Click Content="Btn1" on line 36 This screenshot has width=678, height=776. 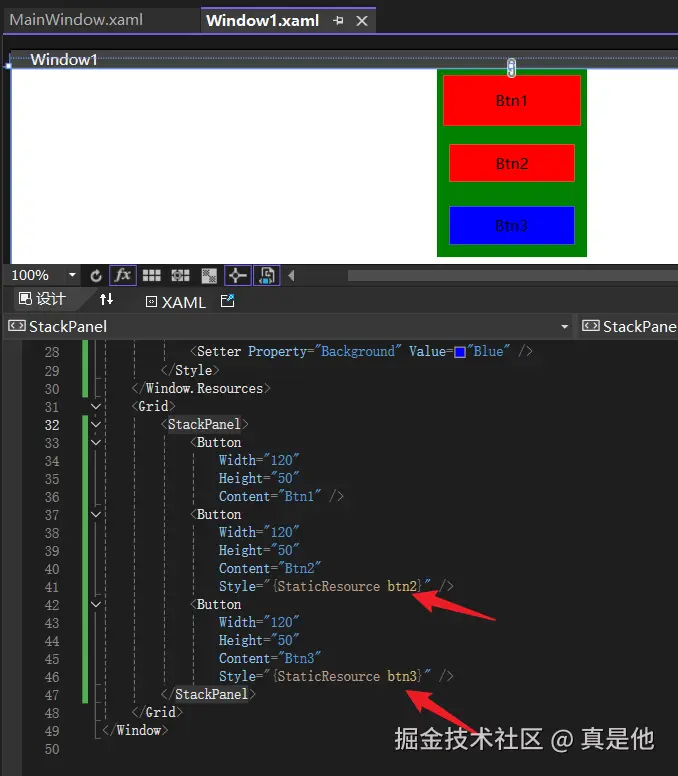coord(270,496)
